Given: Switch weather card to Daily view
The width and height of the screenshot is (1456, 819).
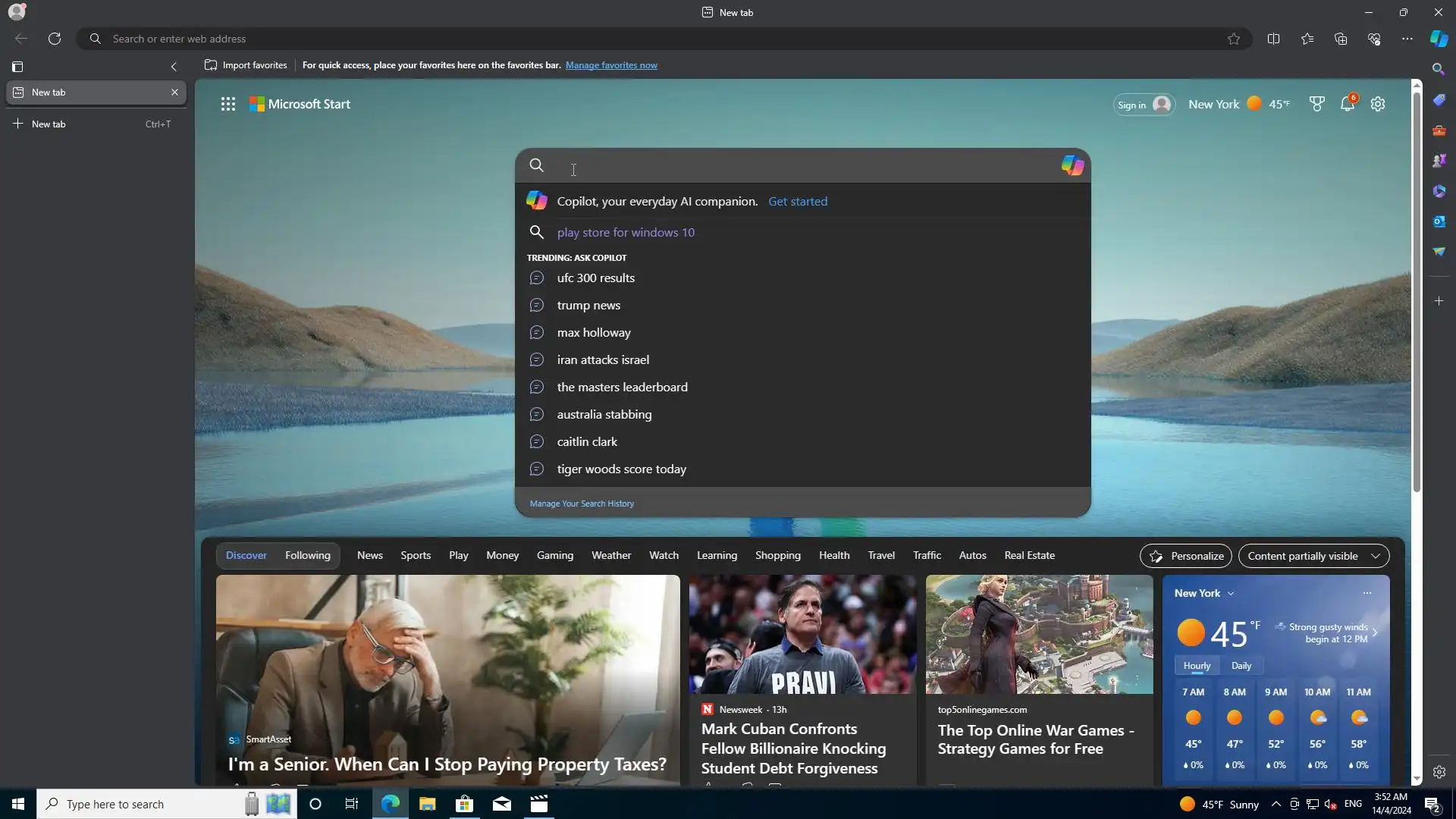Looking at the screenshot, I should (1241, 666).
